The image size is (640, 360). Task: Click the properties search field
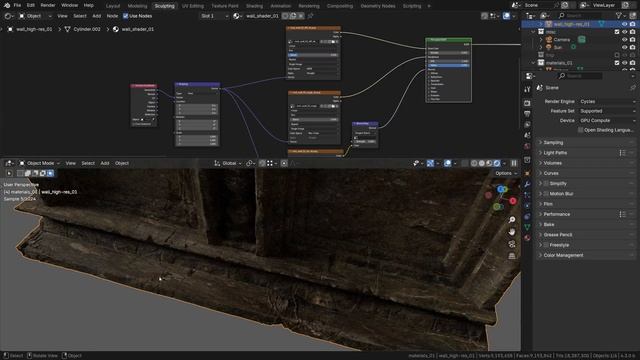[x=580, y=76]
